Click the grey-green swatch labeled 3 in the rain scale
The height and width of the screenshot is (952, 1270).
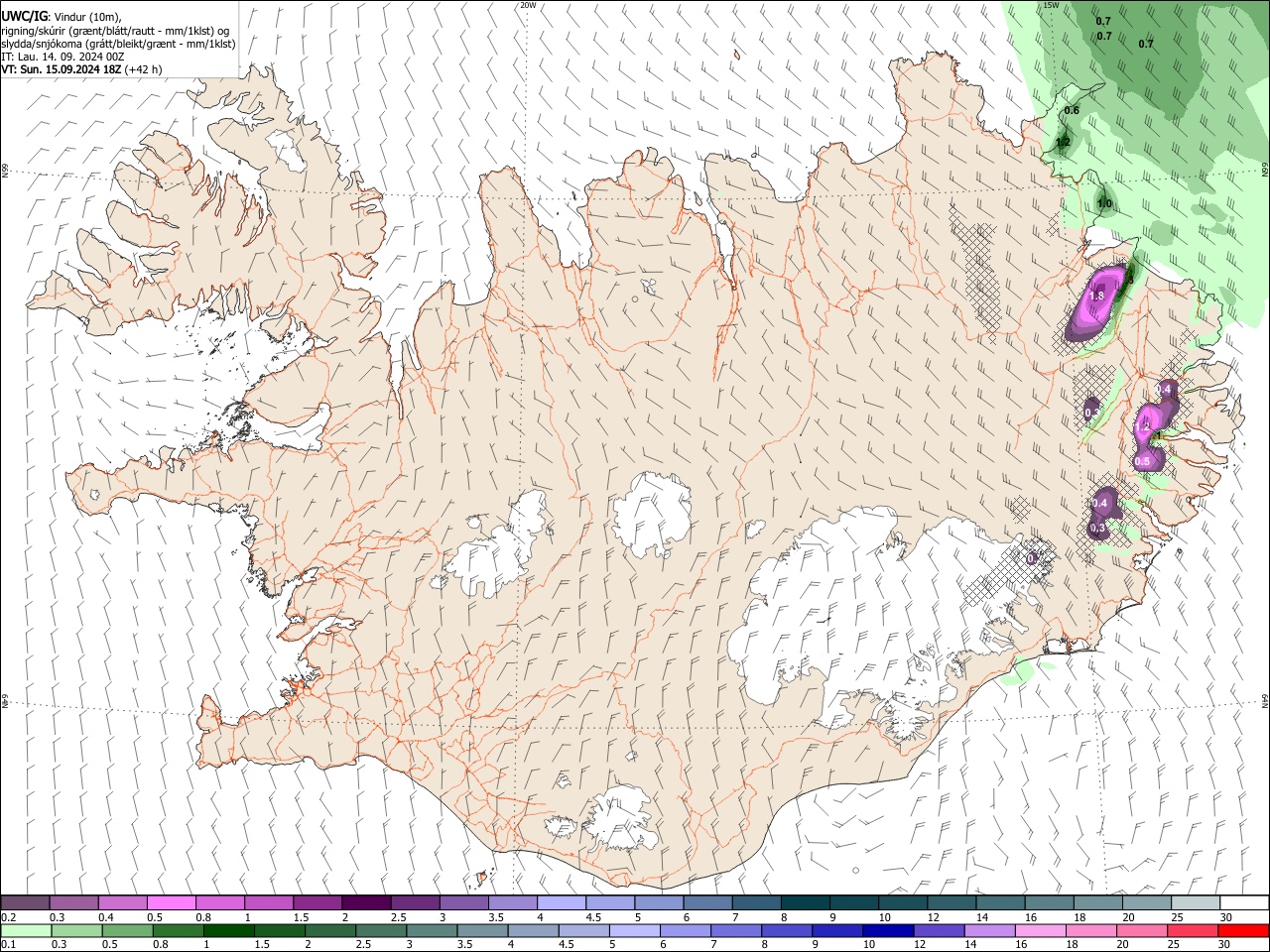[x=432, y=930]
